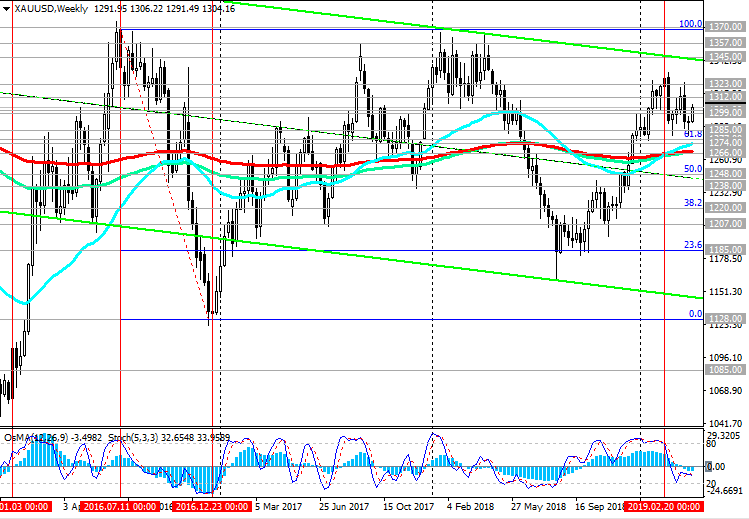Click the Stoch(5,3,3) indicator label

133,437
